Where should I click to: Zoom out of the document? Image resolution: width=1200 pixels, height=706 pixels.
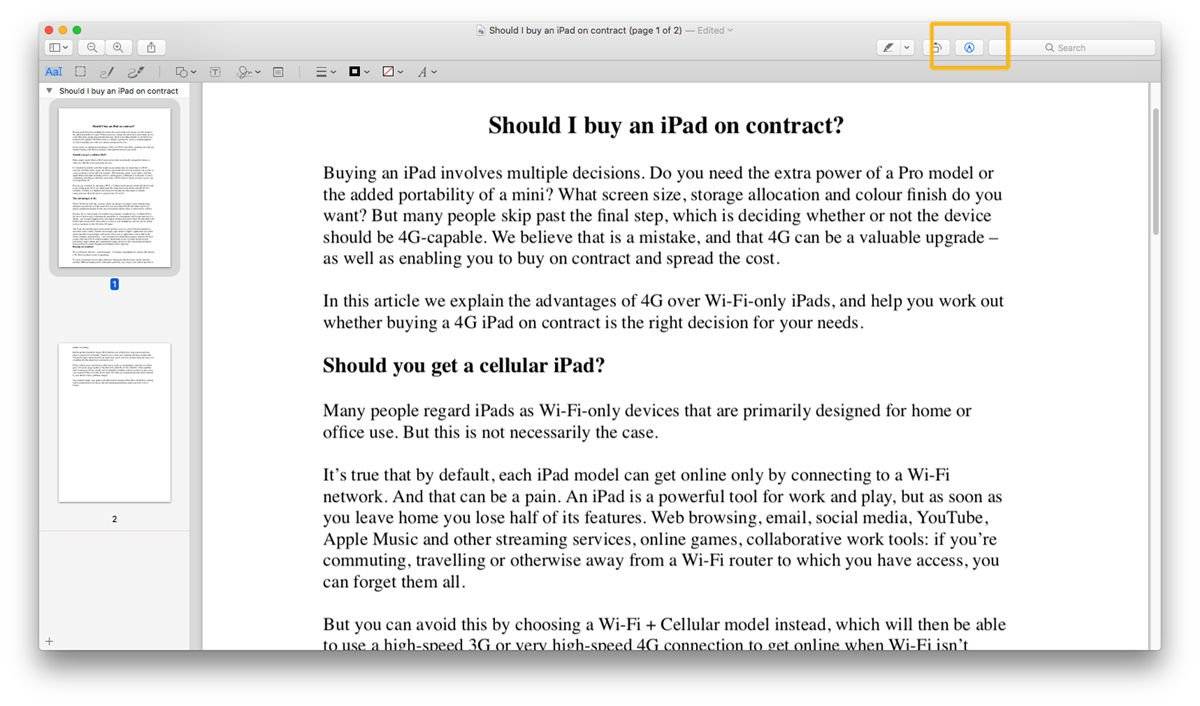[92, 47]
